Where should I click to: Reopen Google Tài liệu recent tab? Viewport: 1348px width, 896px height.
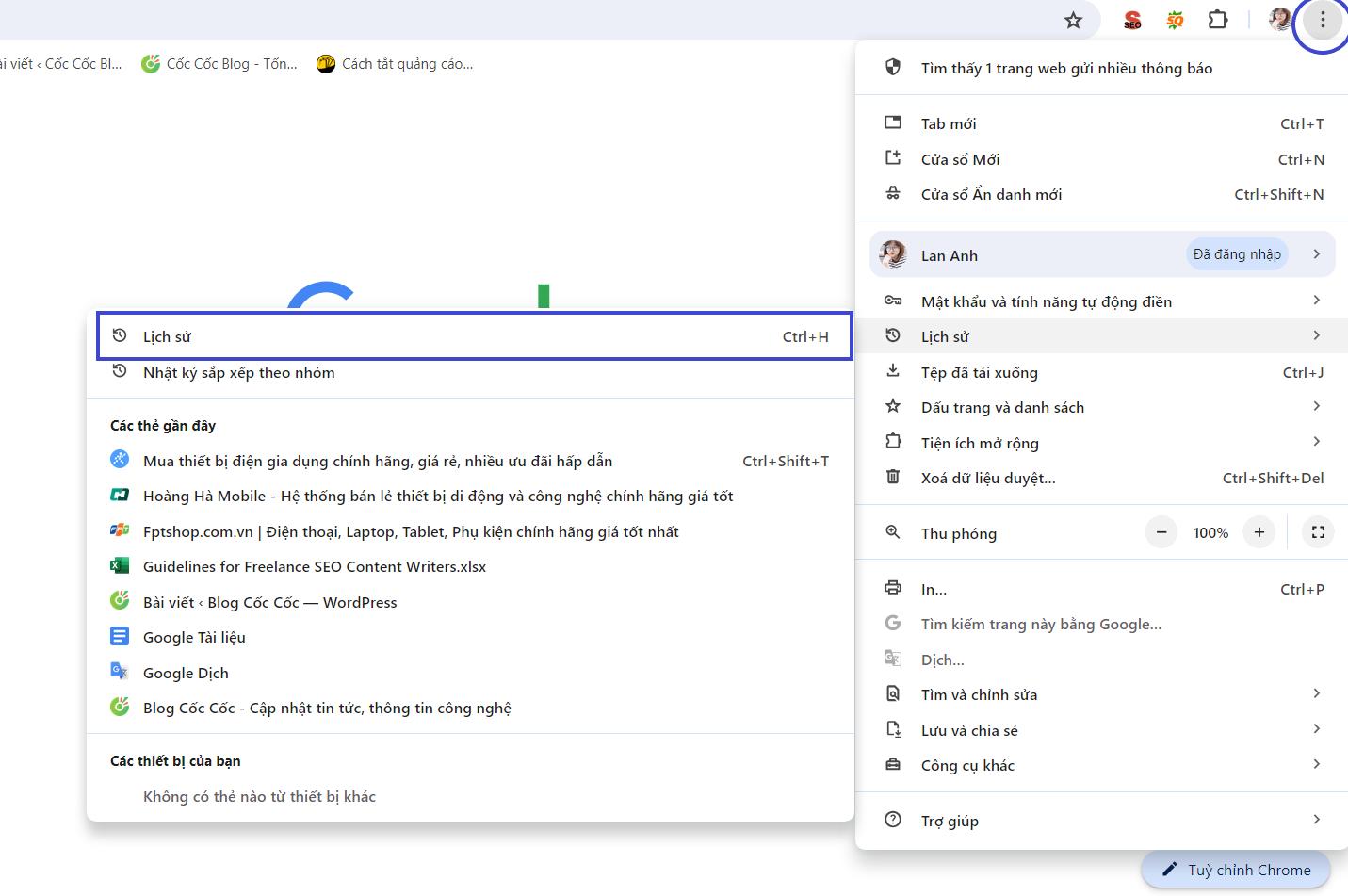(x=470, y=637)
